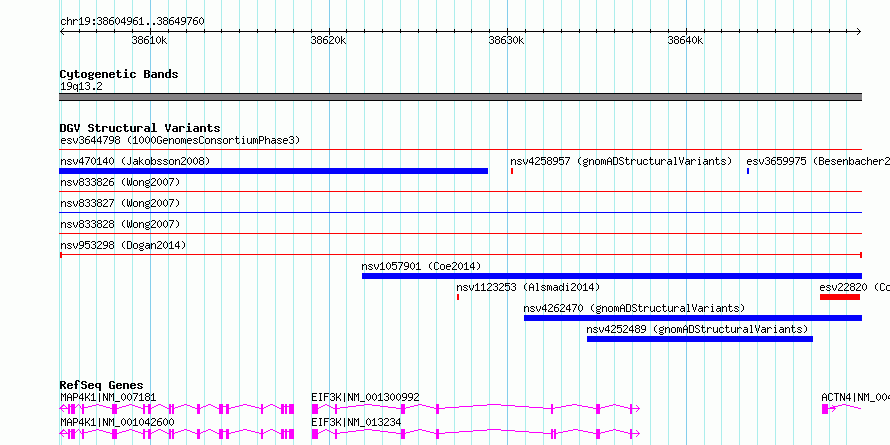Open nsv4252489 gnomADStructuralVariants label

pos(697,329)
